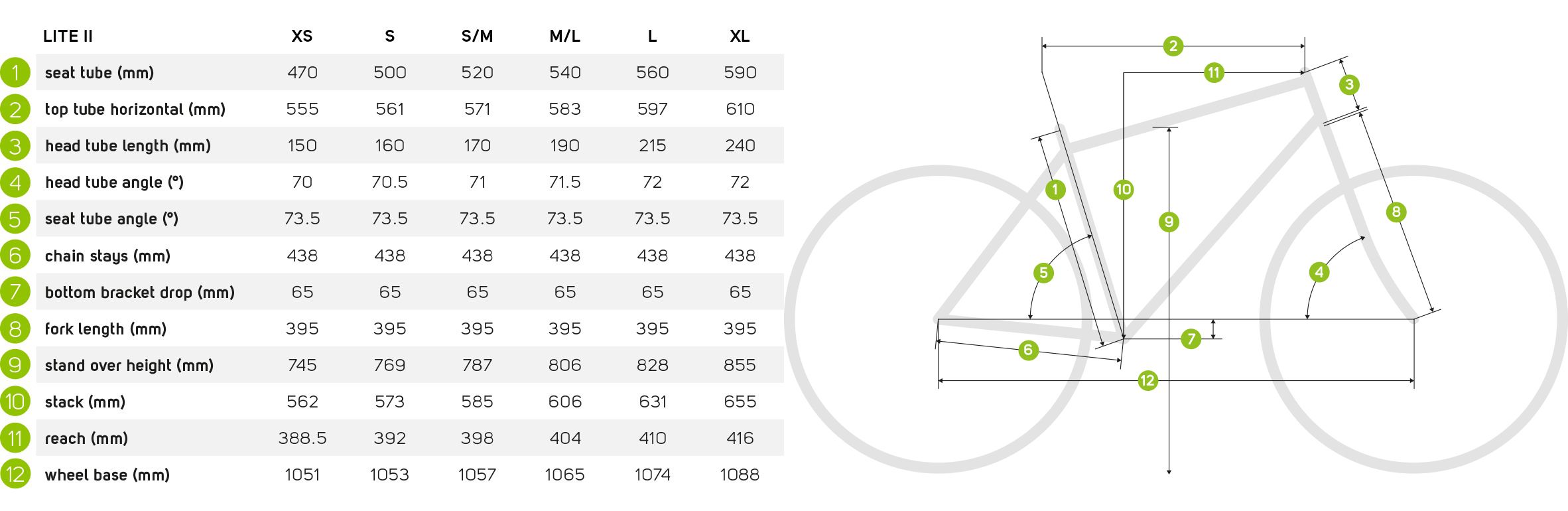
Task: Click the LITE II table title
Action: click(x=68, y=36)
